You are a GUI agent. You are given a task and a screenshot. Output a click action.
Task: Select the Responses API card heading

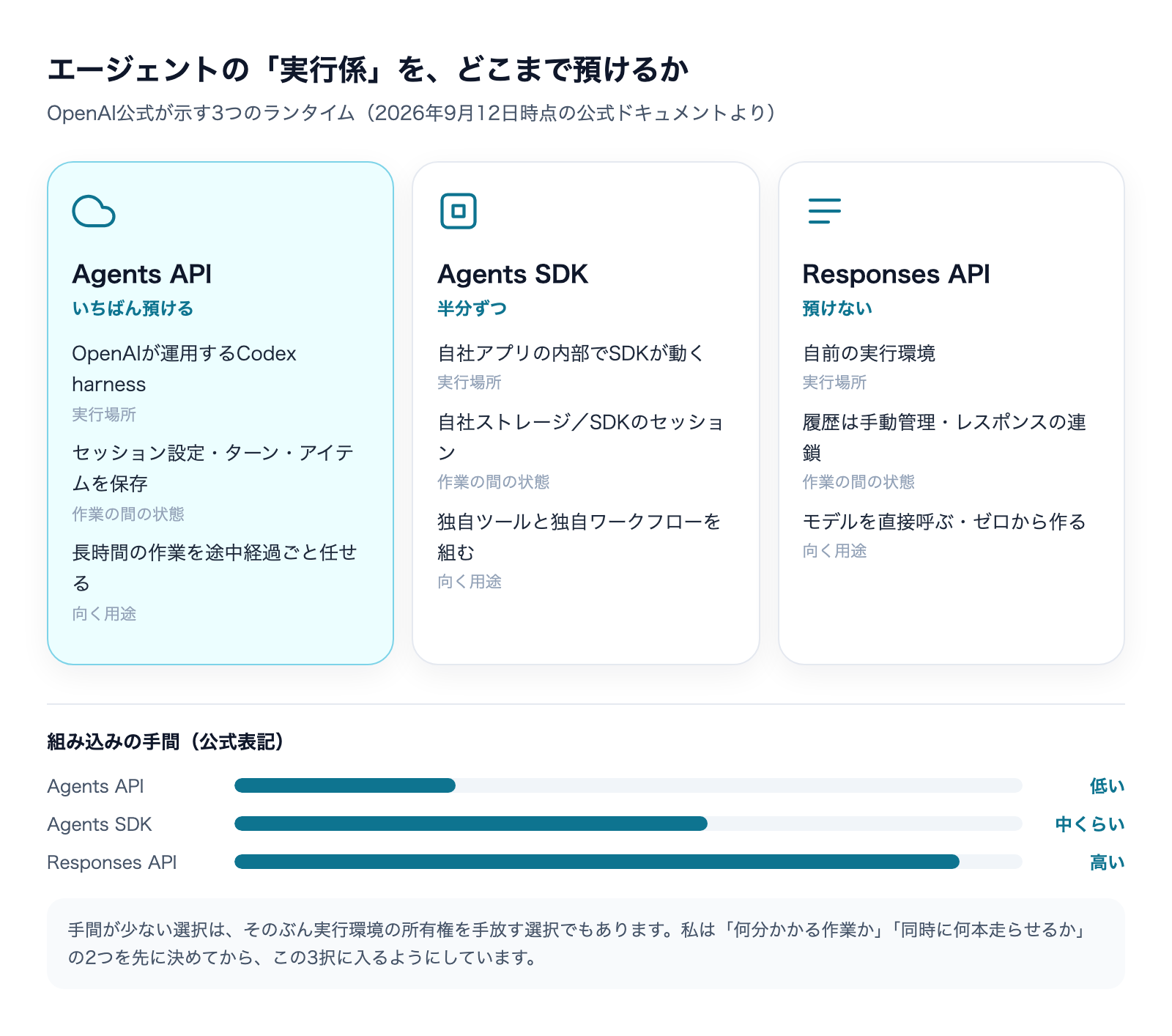pyautogui.click(x=896, y=274)
